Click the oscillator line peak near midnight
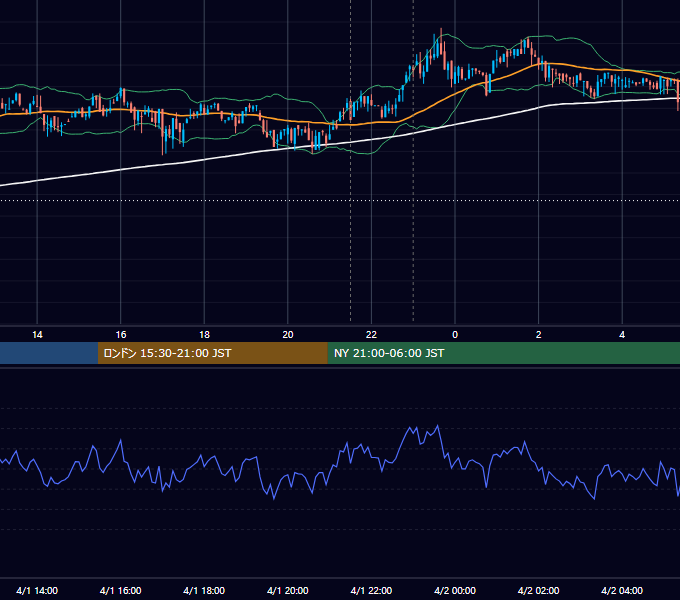 point(438,427)
